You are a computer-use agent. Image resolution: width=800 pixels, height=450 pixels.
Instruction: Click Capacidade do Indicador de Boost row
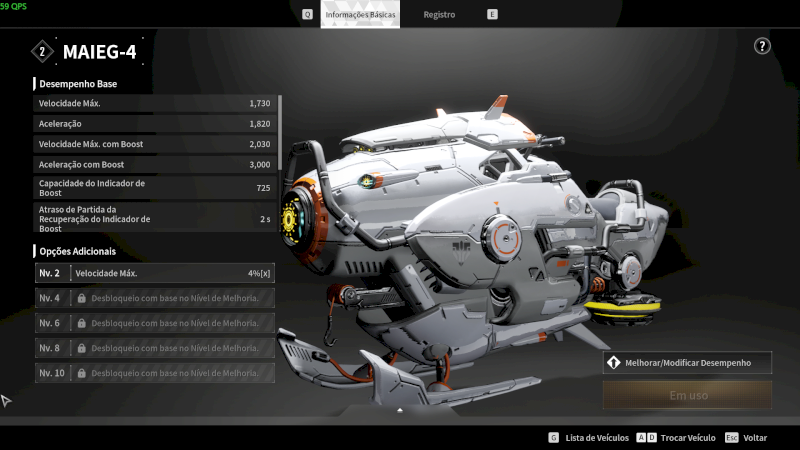pyautogui.click(x=155, y=188)
